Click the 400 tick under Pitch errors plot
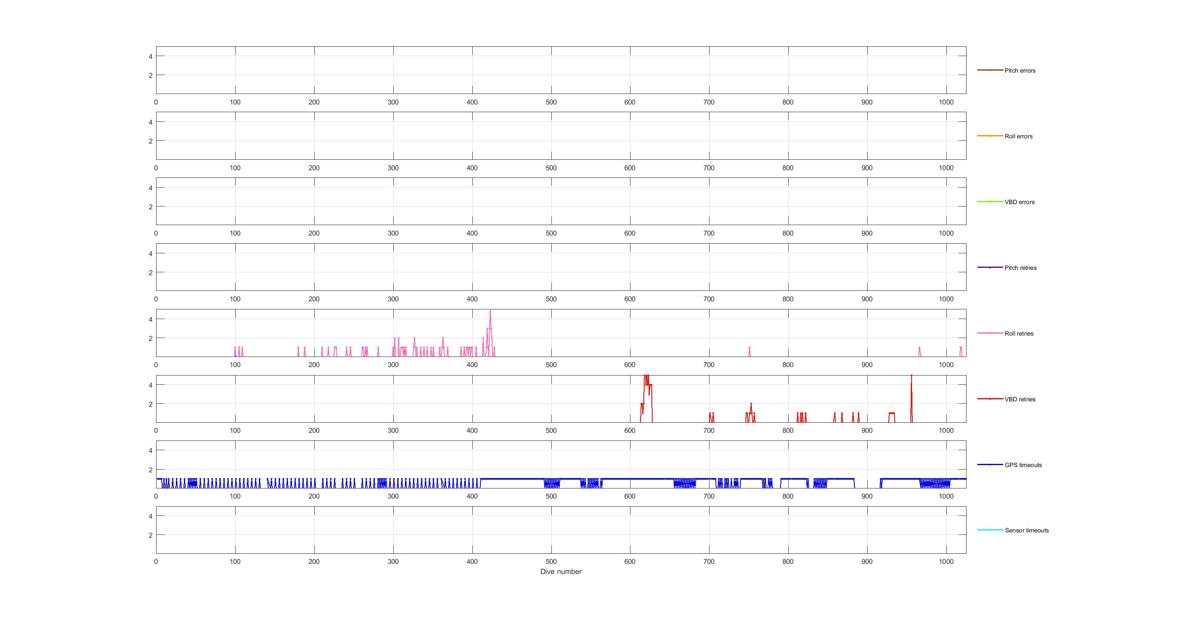This screenshot has width=1200, height=622. click(472, 102)
